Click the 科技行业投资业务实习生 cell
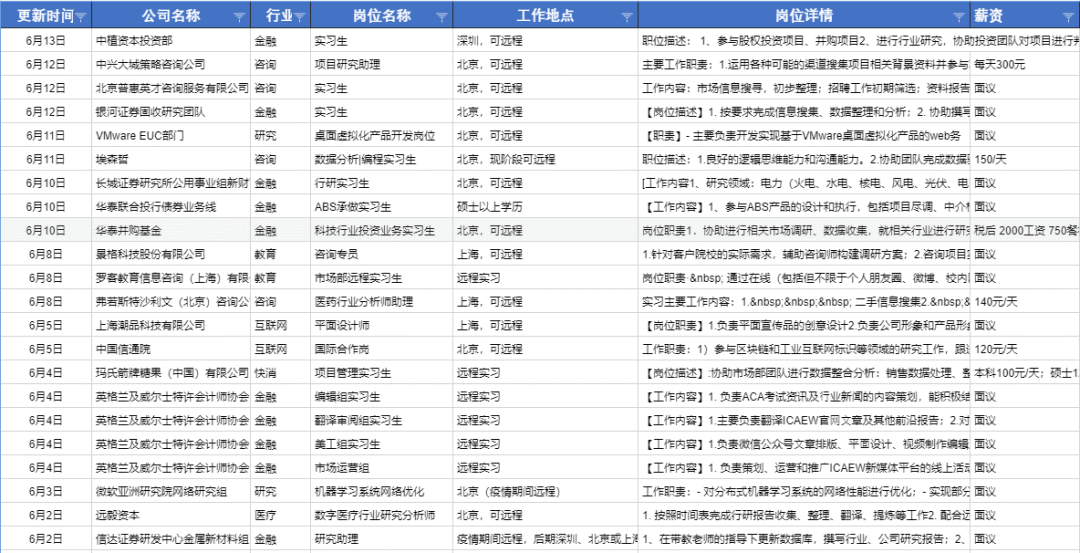The image size is (1080, 553). pos(382,230)
